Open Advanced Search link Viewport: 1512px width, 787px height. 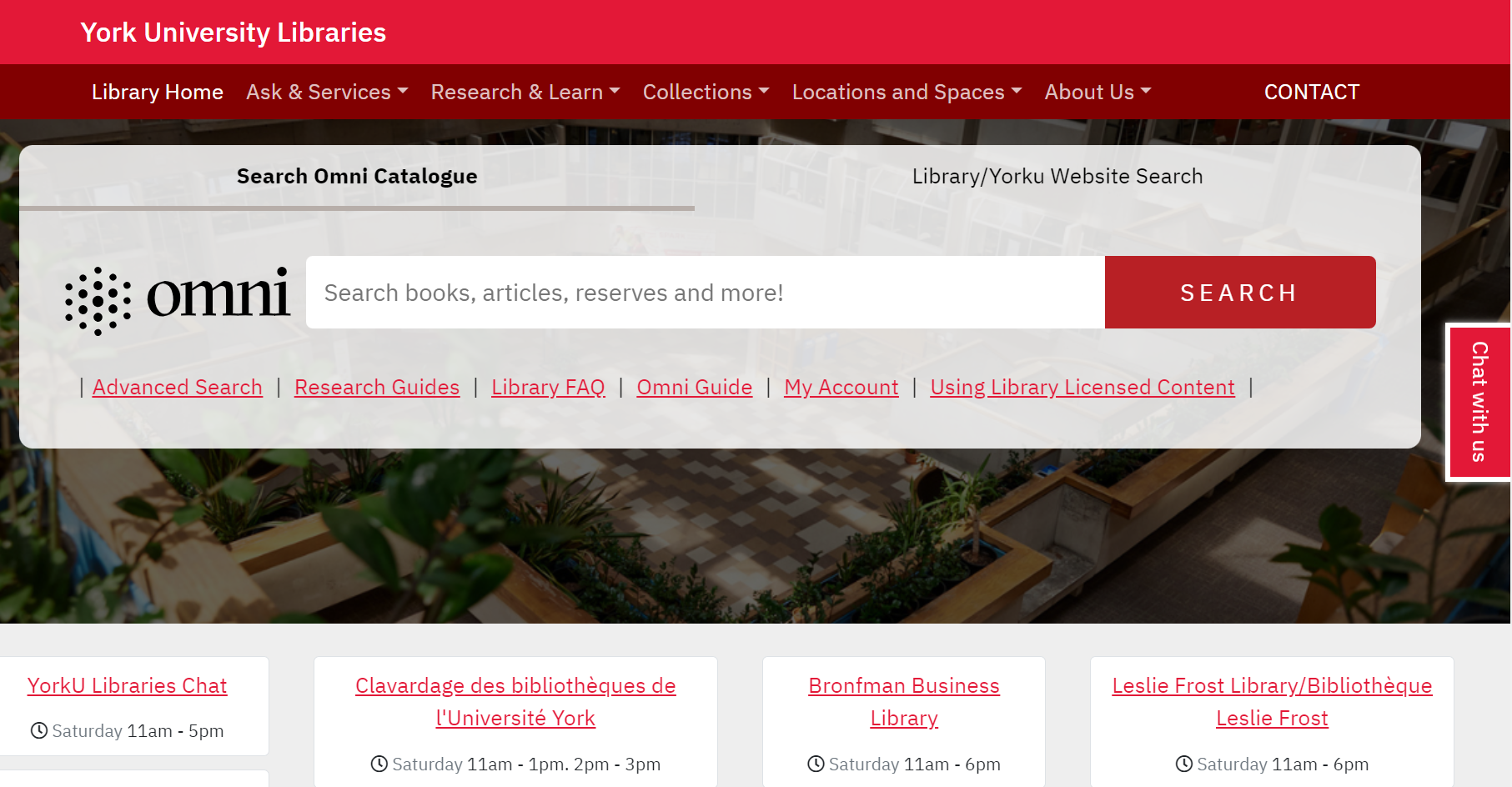pos(178,388)
